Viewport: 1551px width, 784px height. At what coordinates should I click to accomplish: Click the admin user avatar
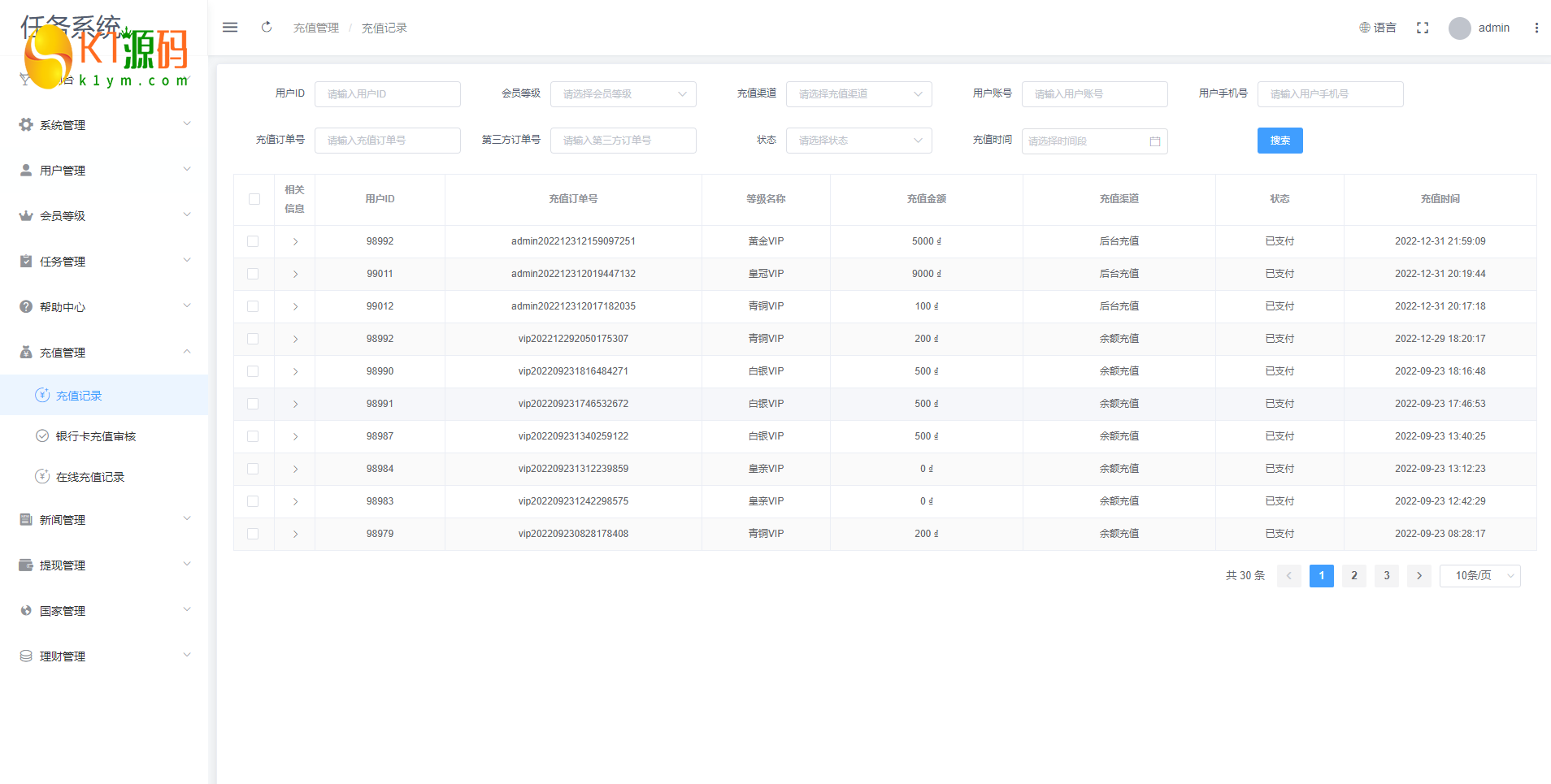coord(1460,28)
